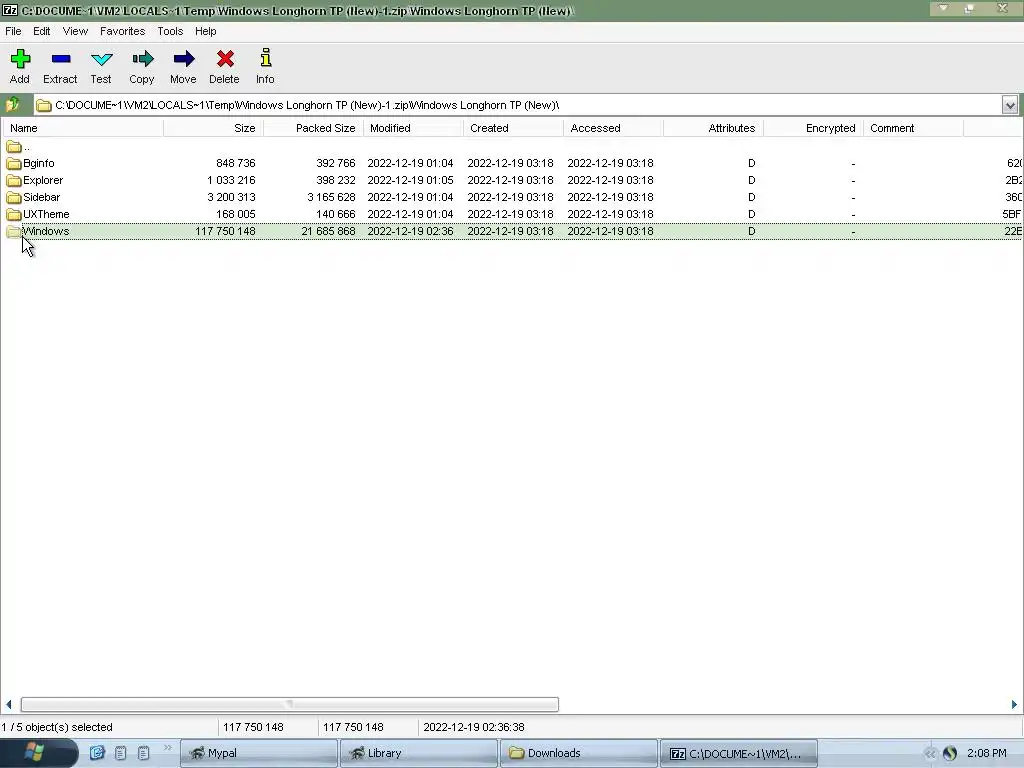Go up one level with folder-up icon
The height and width of the screenshot is (768, 1024).
[12, 104]
